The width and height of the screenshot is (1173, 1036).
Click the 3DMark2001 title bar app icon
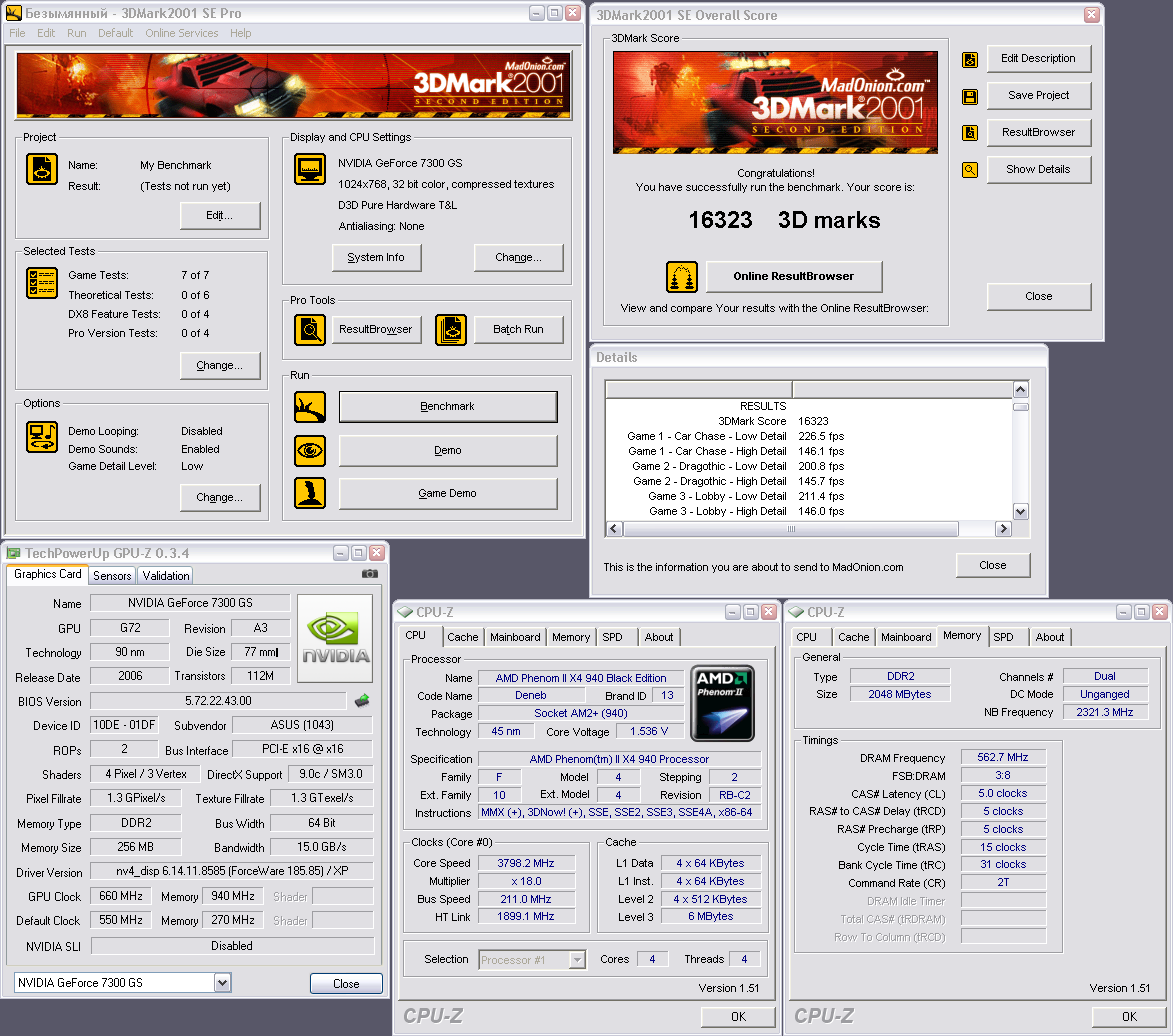(13, 13)
